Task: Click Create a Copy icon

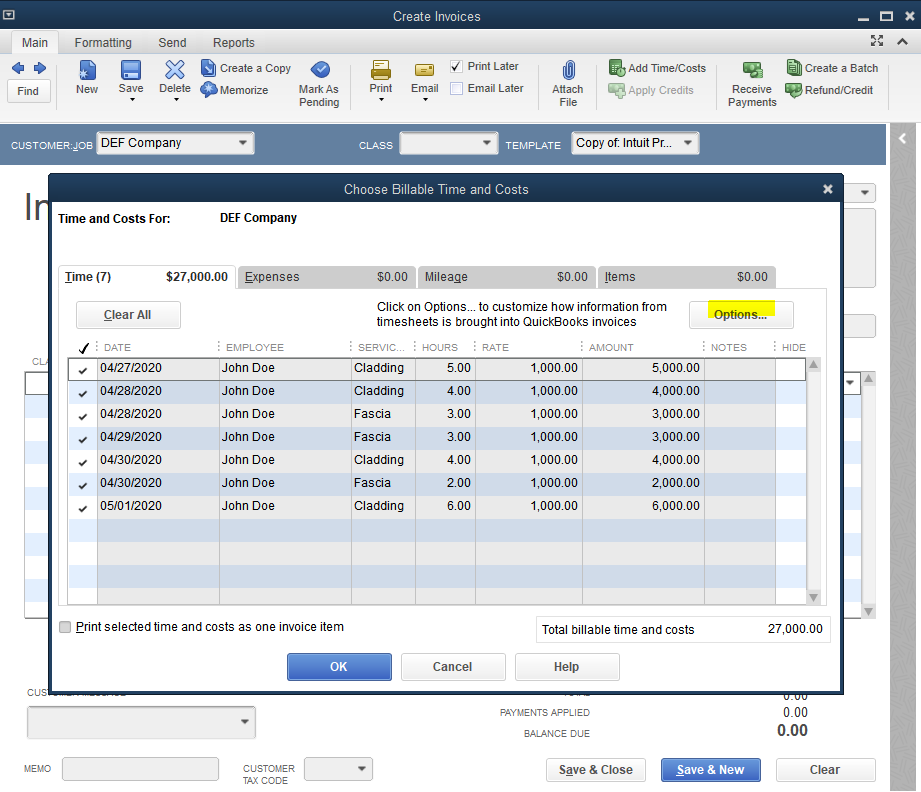Action: tap(209, 68)
